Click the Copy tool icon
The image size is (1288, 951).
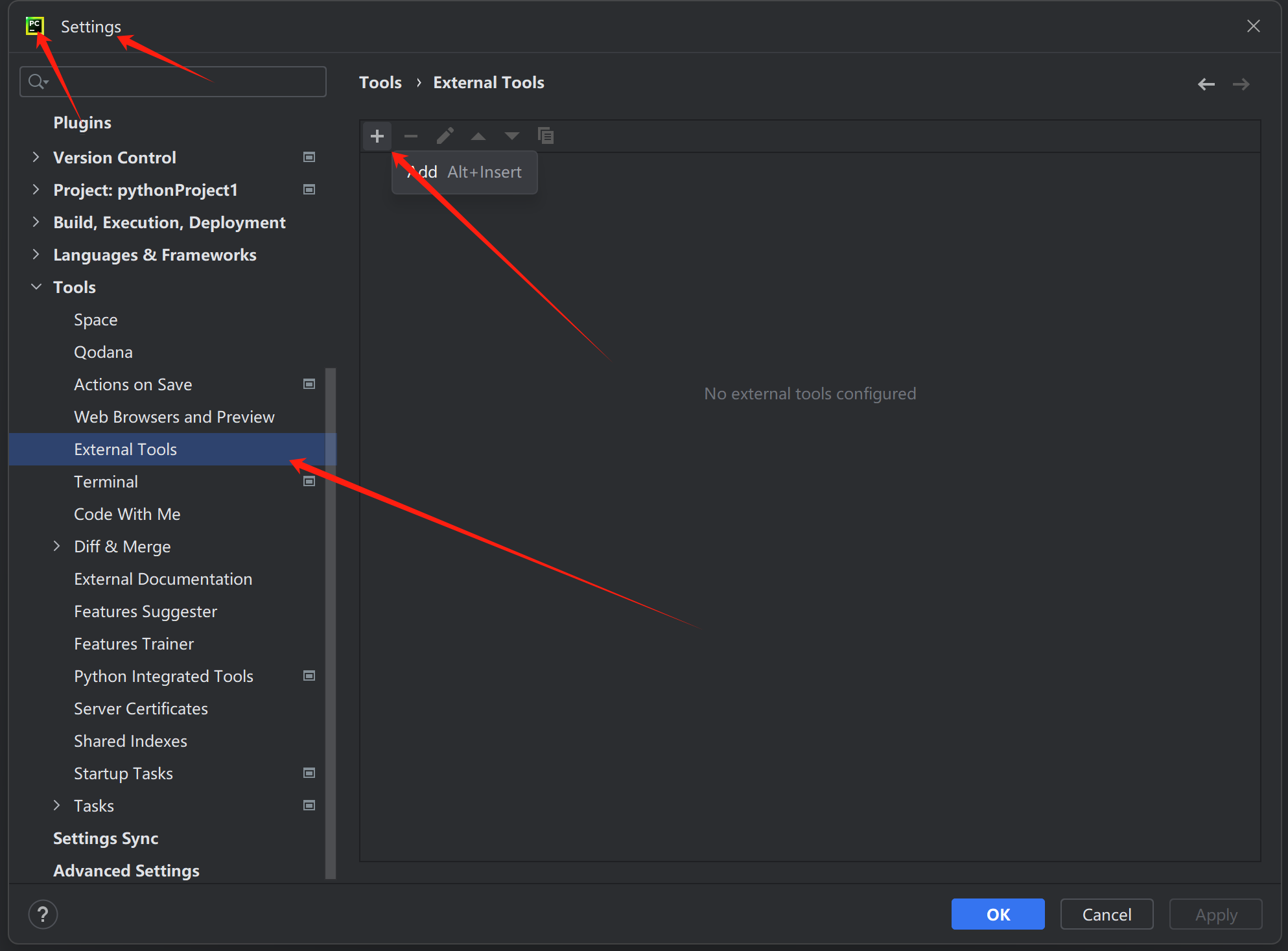[x=546, y=136]
